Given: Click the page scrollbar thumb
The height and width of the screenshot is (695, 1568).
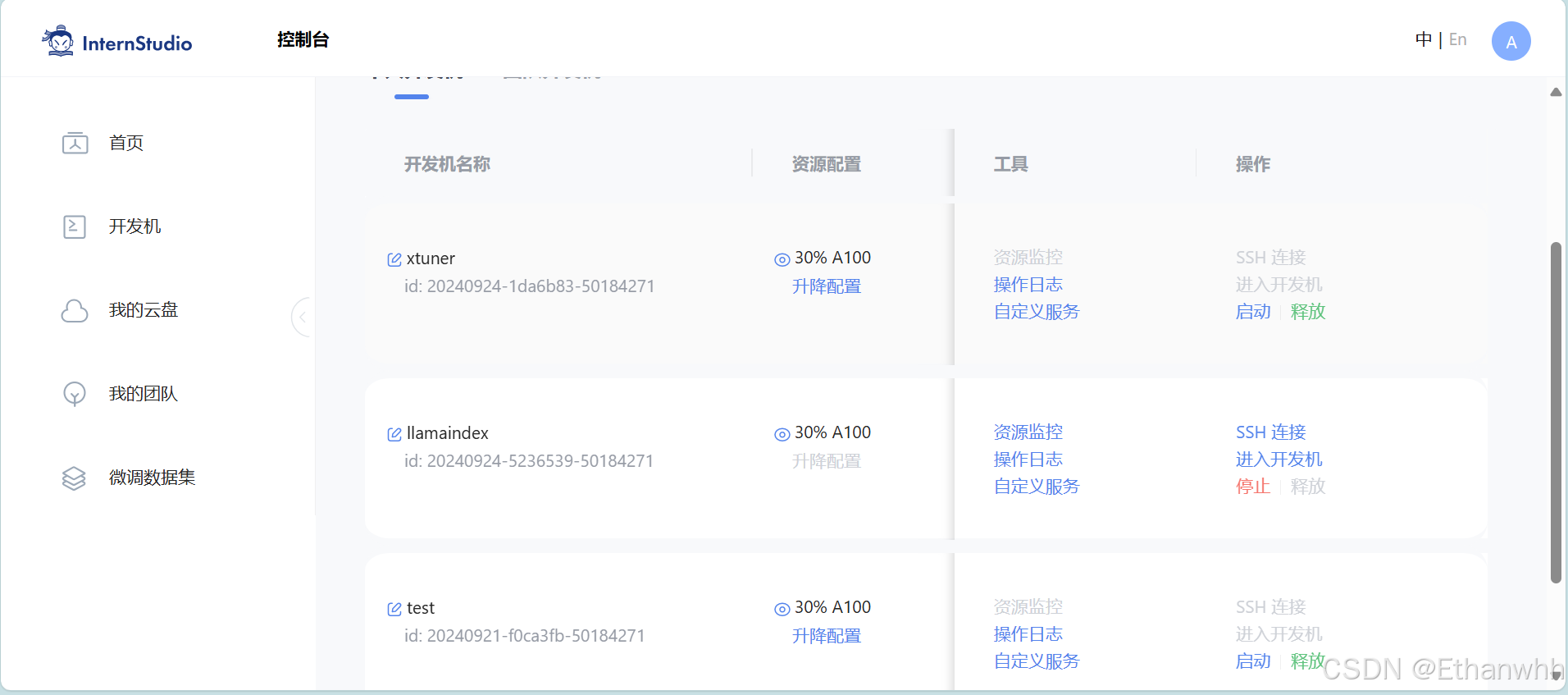Looking at the screenshot, I should (x=1556, y=413).
